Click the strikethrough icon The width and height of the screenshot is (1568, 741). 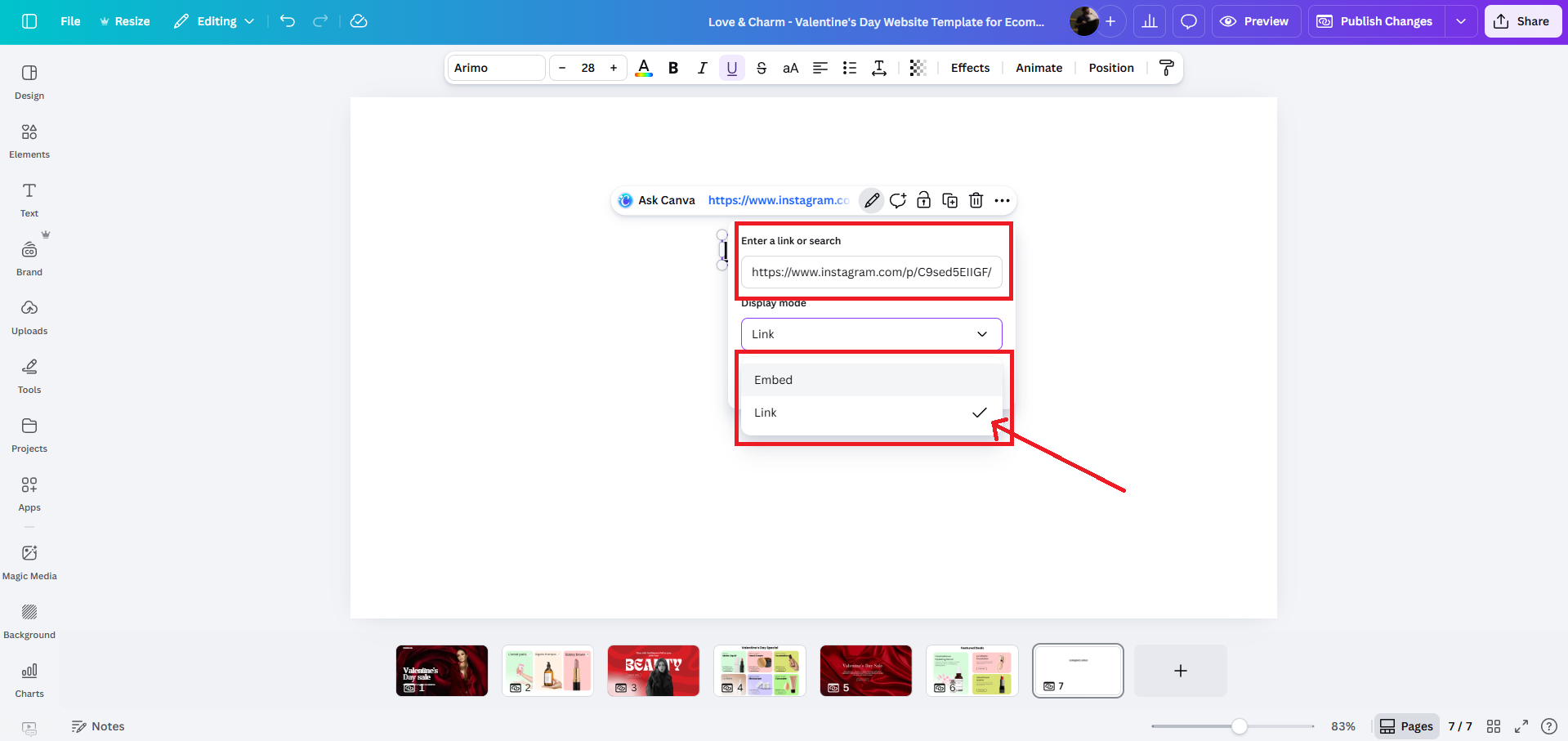pyautogui.click(x=762, y=68)
